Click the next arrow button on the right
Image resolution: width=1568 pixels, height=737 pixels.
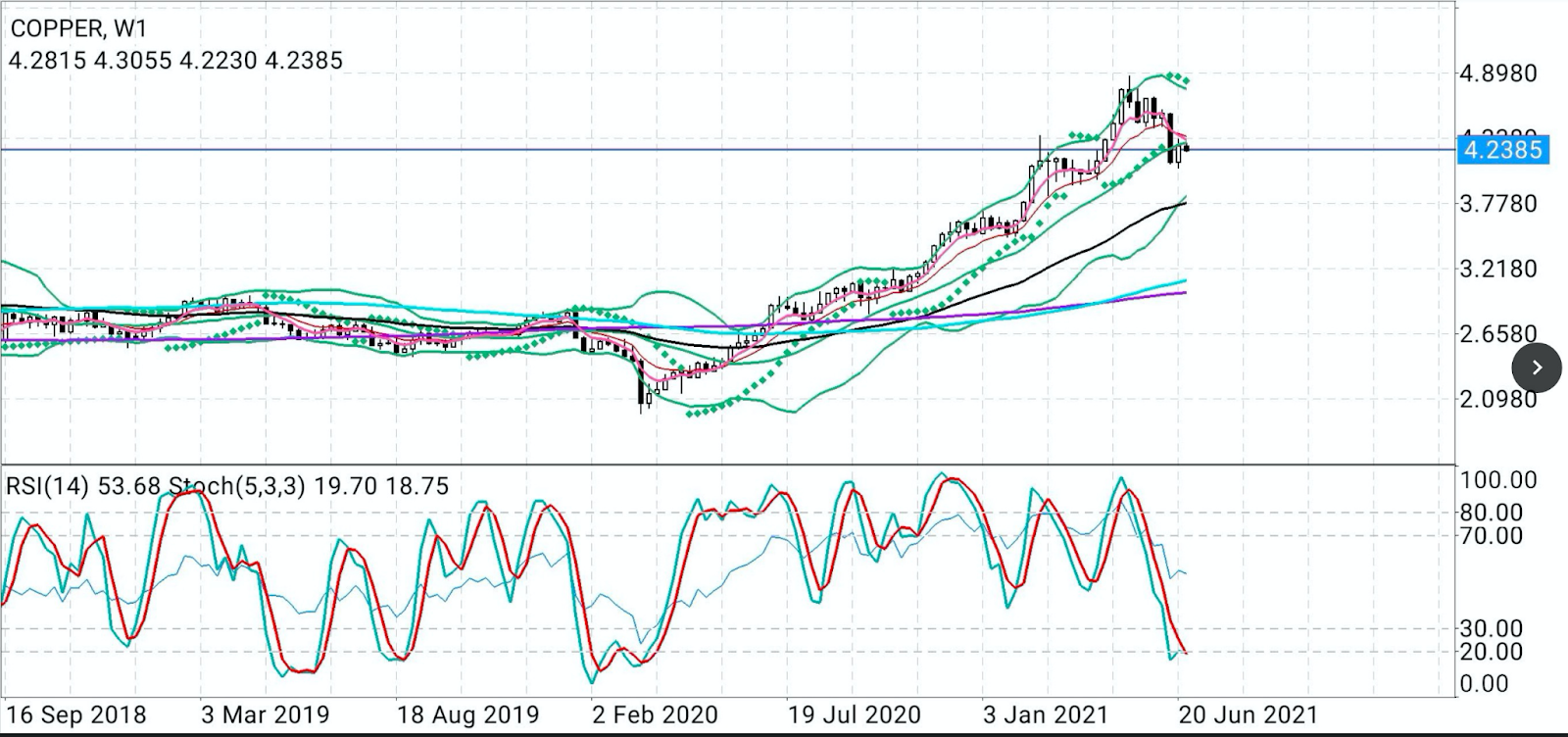[x=1537, y=368]
